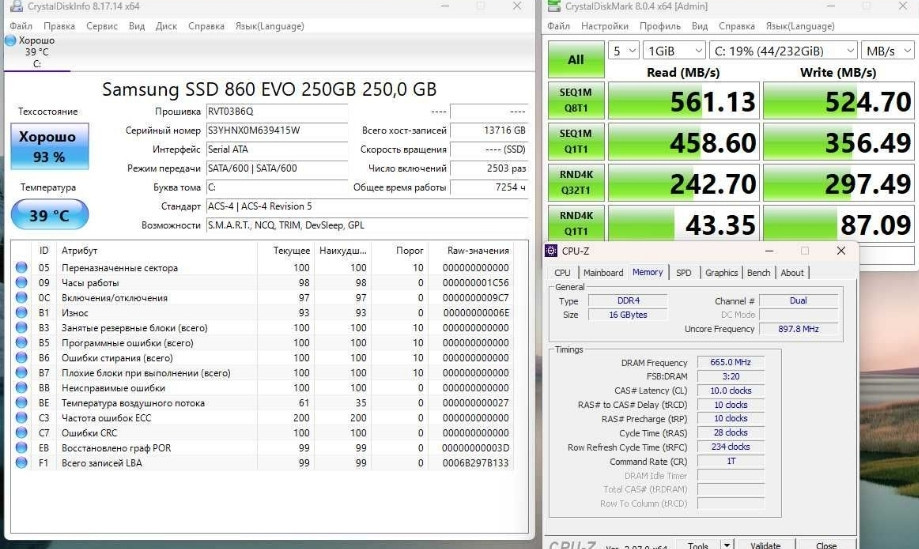Switch to the About tab in CPU-Z
This screenshot has height=549, width=919.
[792, 272]
